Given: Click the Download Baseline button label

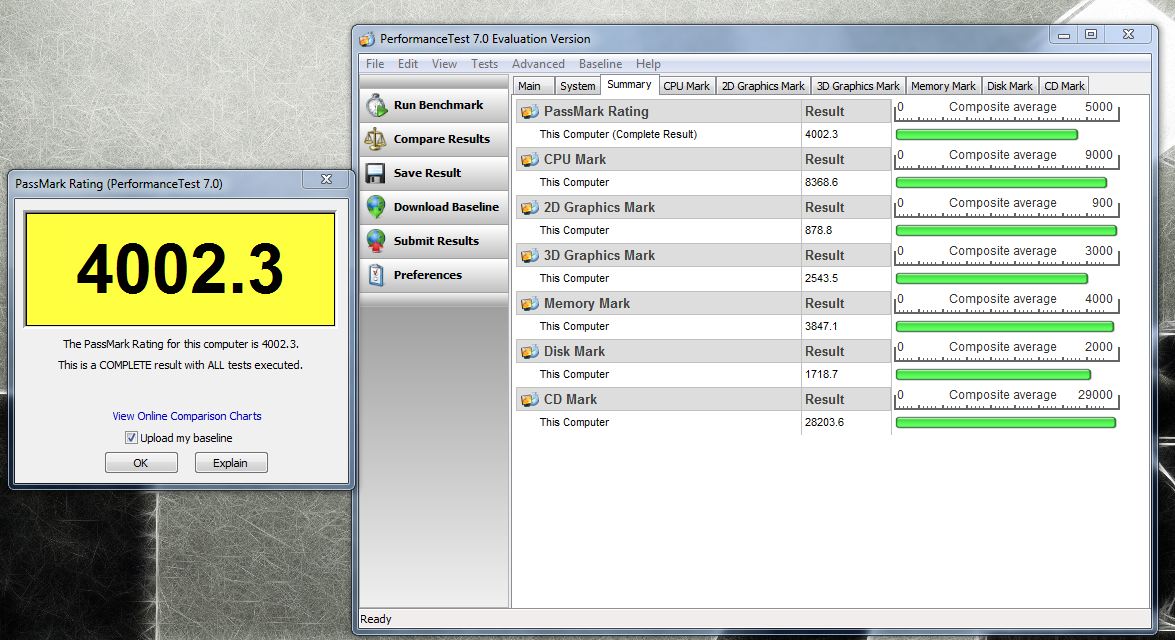Looking at the screenshot, I should (x=446, y=207).
